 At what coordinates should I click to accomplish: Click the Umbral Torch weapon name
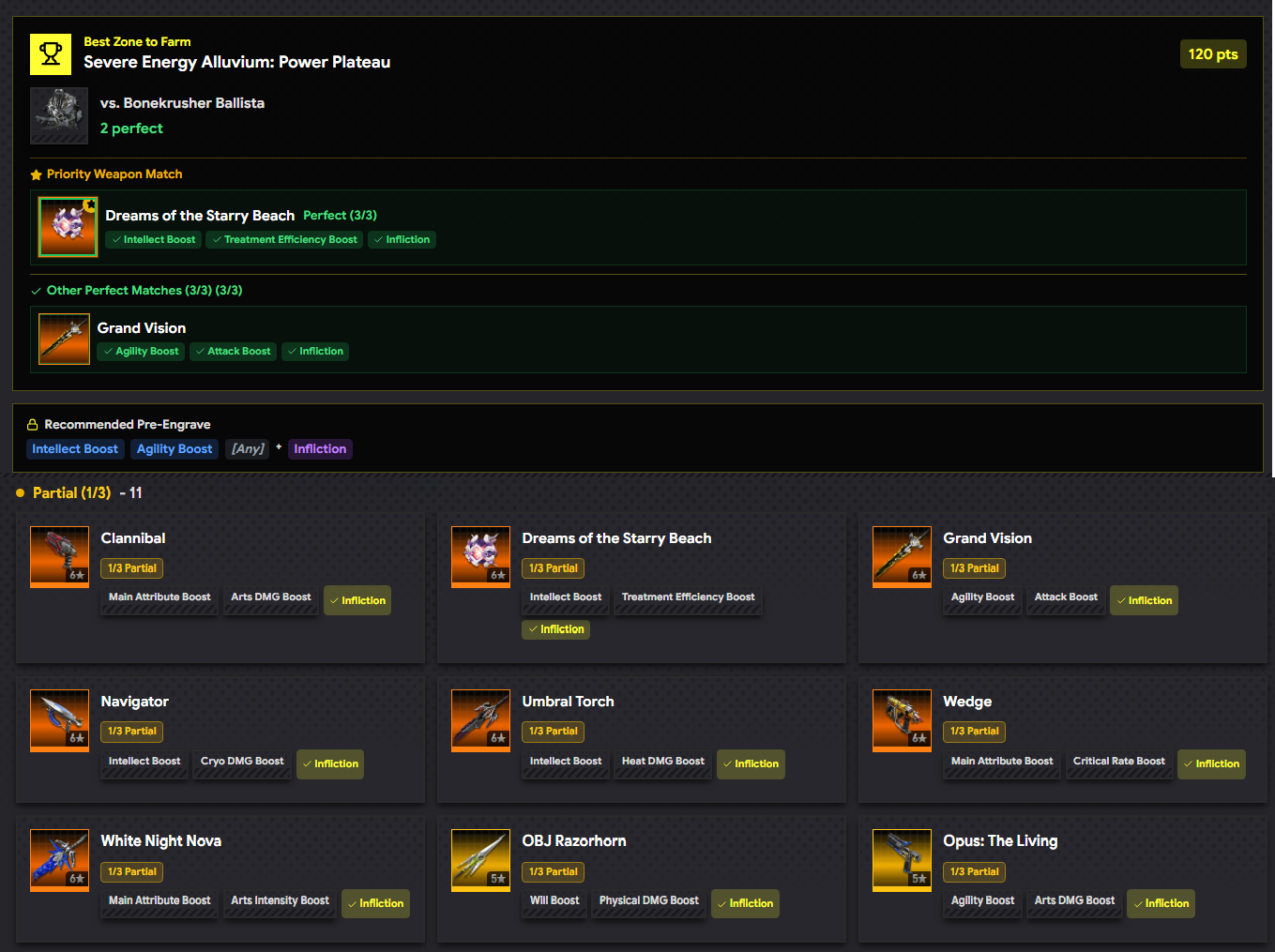tap(568, 702)
